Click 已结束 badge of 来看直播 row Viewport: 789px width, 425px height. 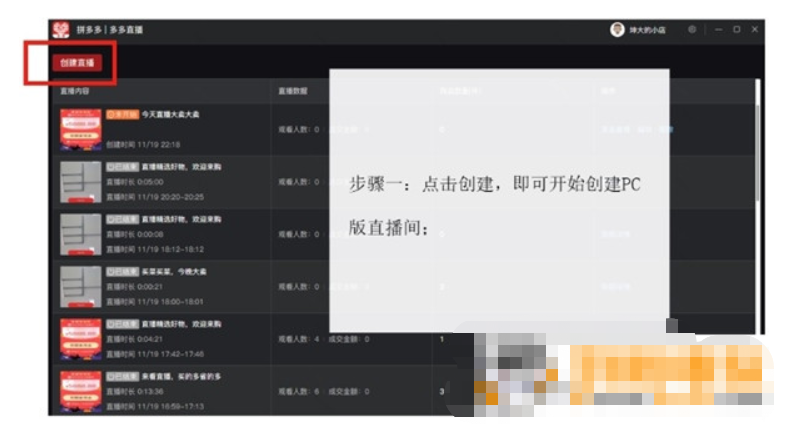(122, 376)
